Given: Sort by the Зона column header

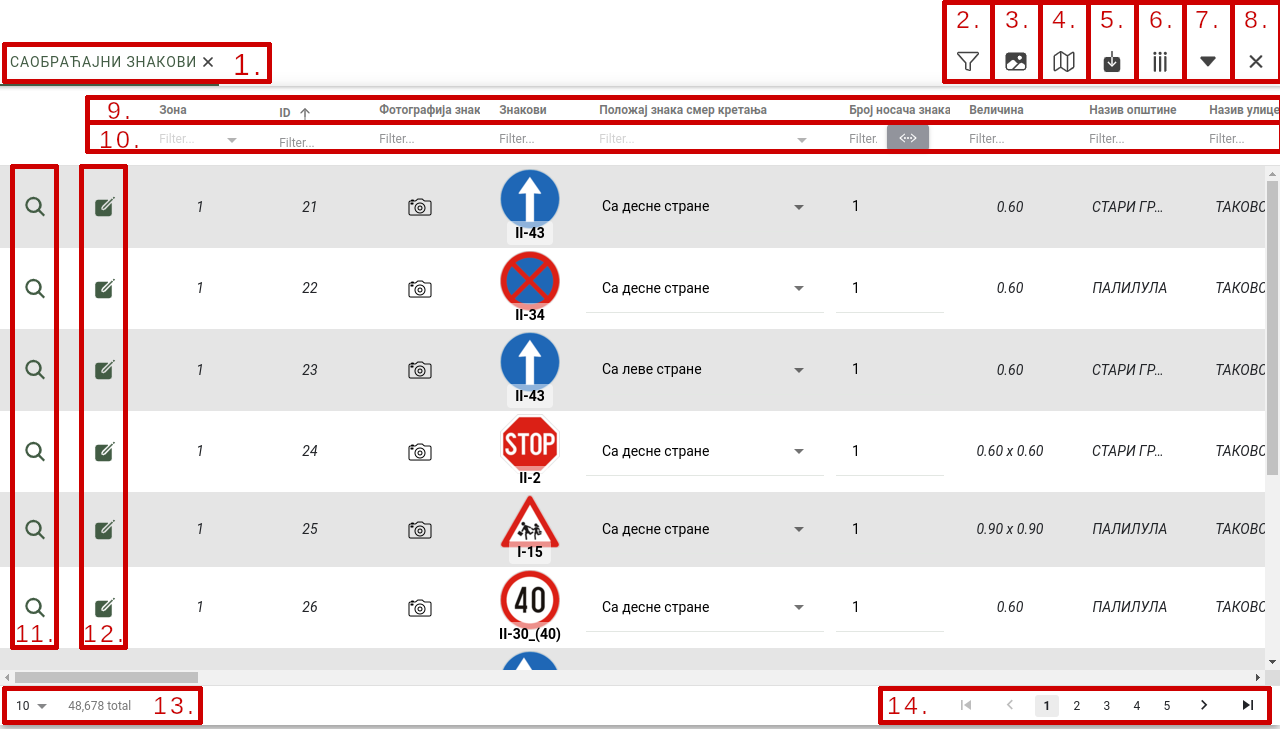Looking at the screenshot, I should pos(173,110).
